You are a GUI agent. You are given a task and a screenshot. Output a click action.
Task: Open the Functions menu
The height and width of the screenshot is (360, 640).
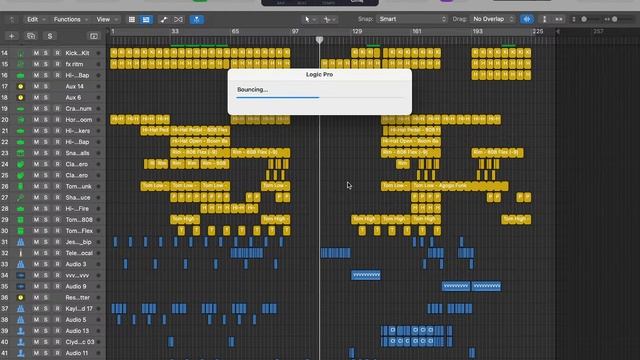pos(70,20)
